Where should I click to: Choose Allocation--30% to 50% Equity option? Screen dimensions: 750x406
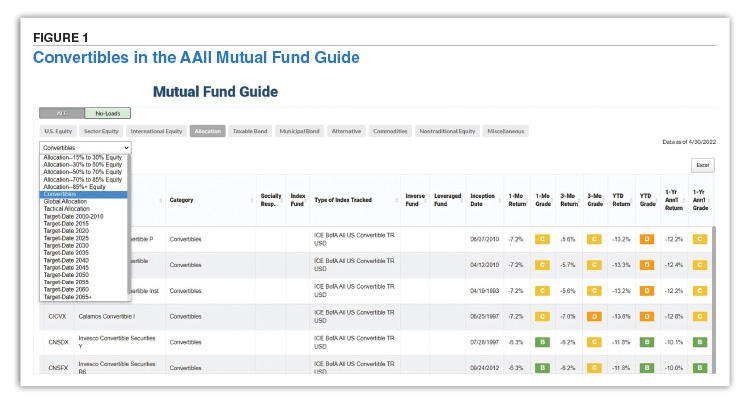pos(83,165)
